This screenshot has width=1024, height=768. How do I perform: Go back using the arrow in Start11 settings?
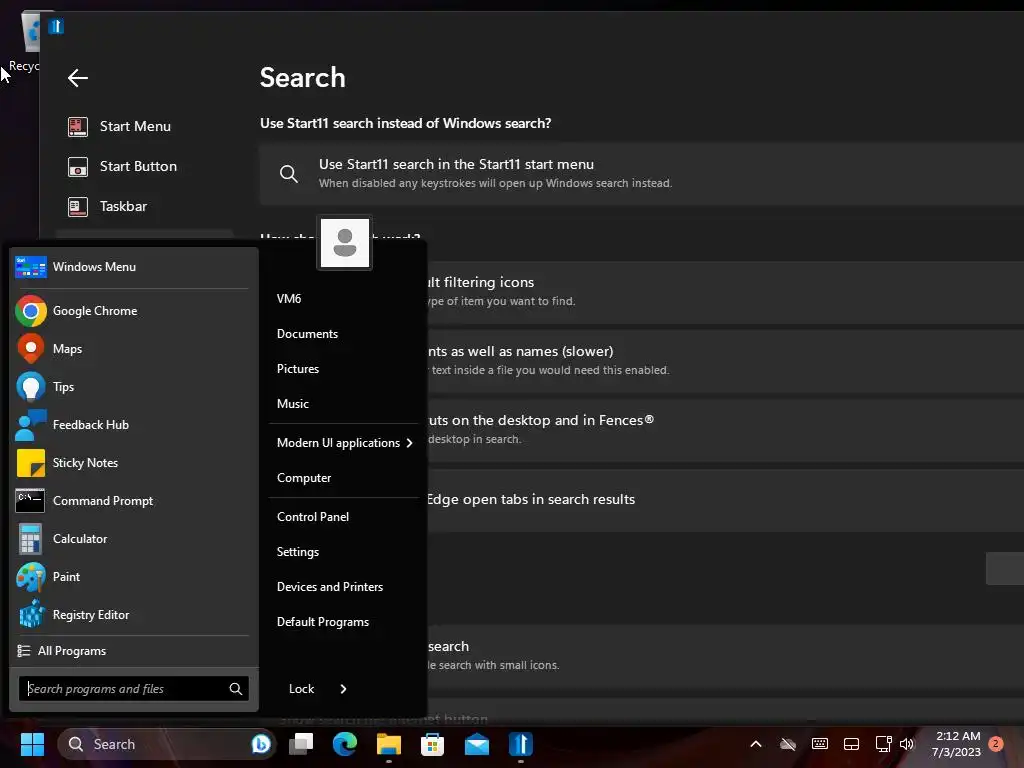click(x=78, y=78)
